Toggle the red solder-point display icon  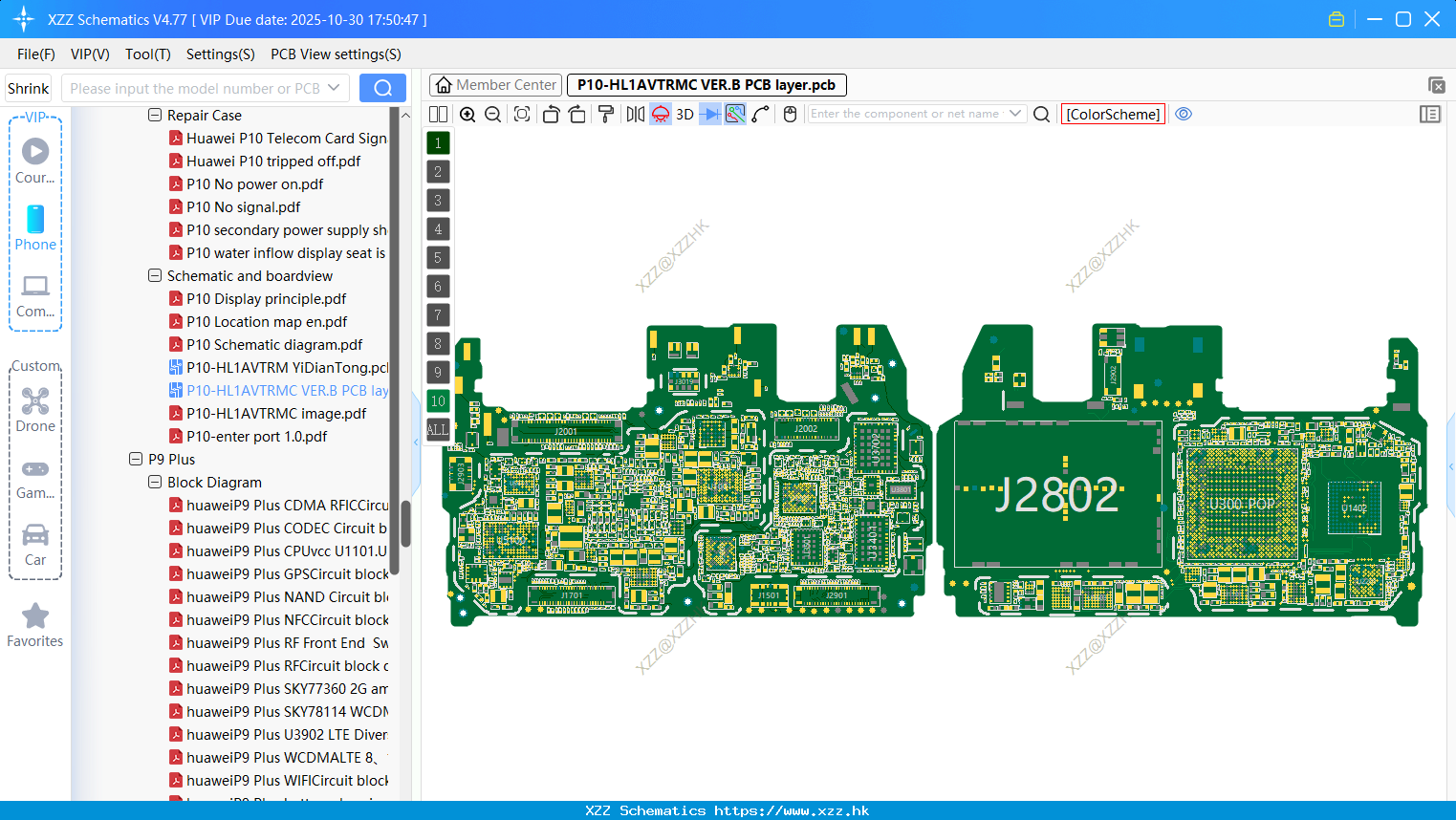coord(661,114)
